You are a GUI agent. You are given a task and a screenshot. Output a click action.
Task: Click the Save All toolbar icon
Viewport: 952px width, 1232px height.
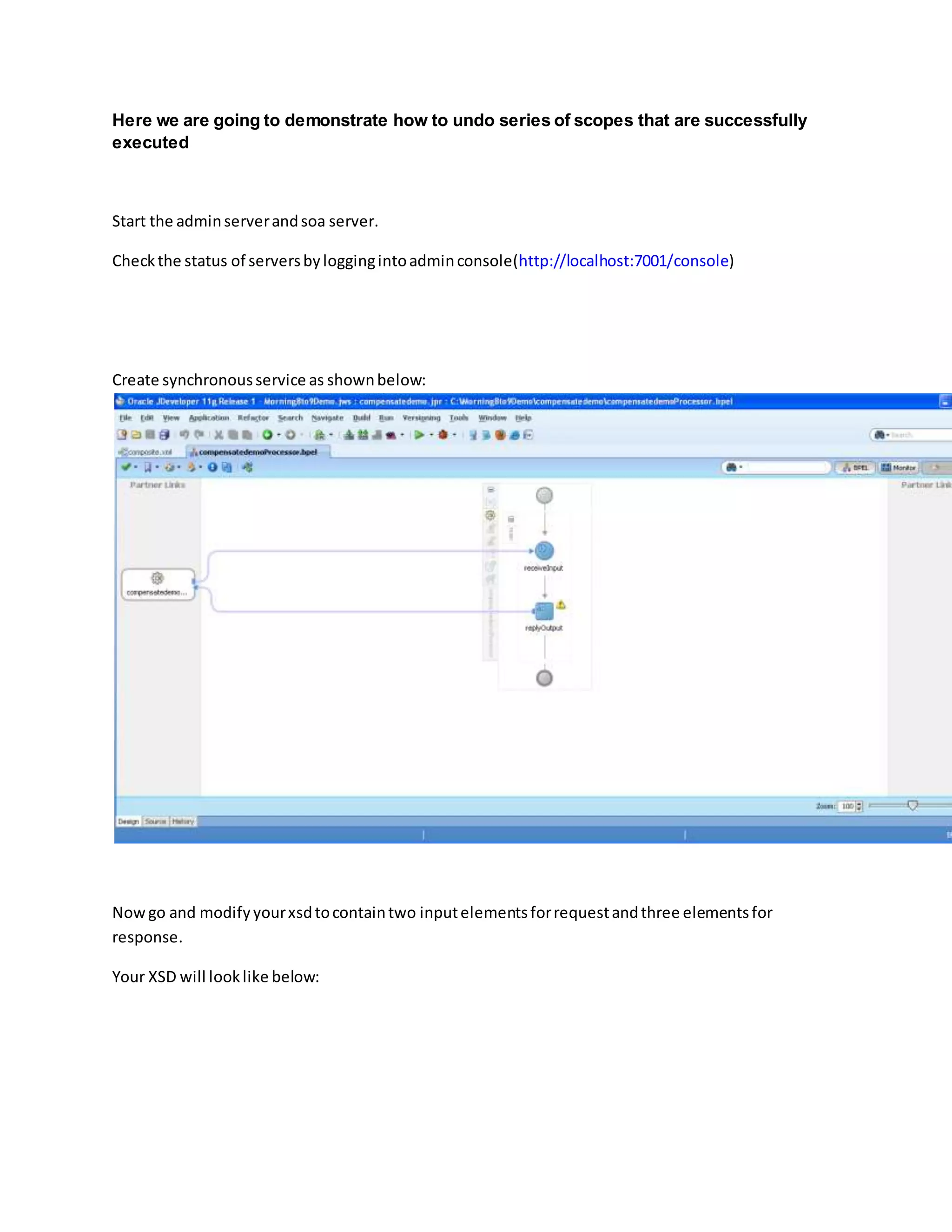click(x=164, y=434)
